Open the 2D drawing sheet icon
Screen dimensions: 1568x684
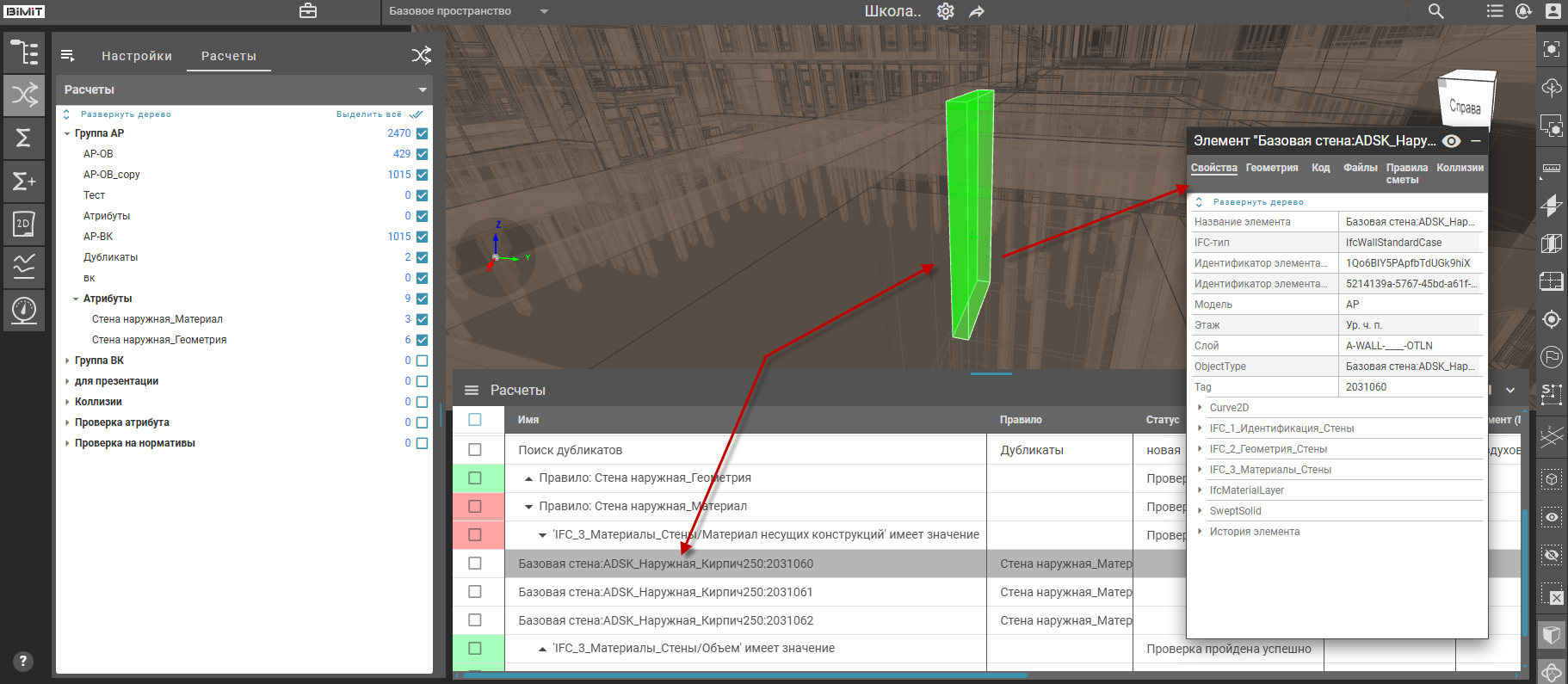[x=24, y=224]
